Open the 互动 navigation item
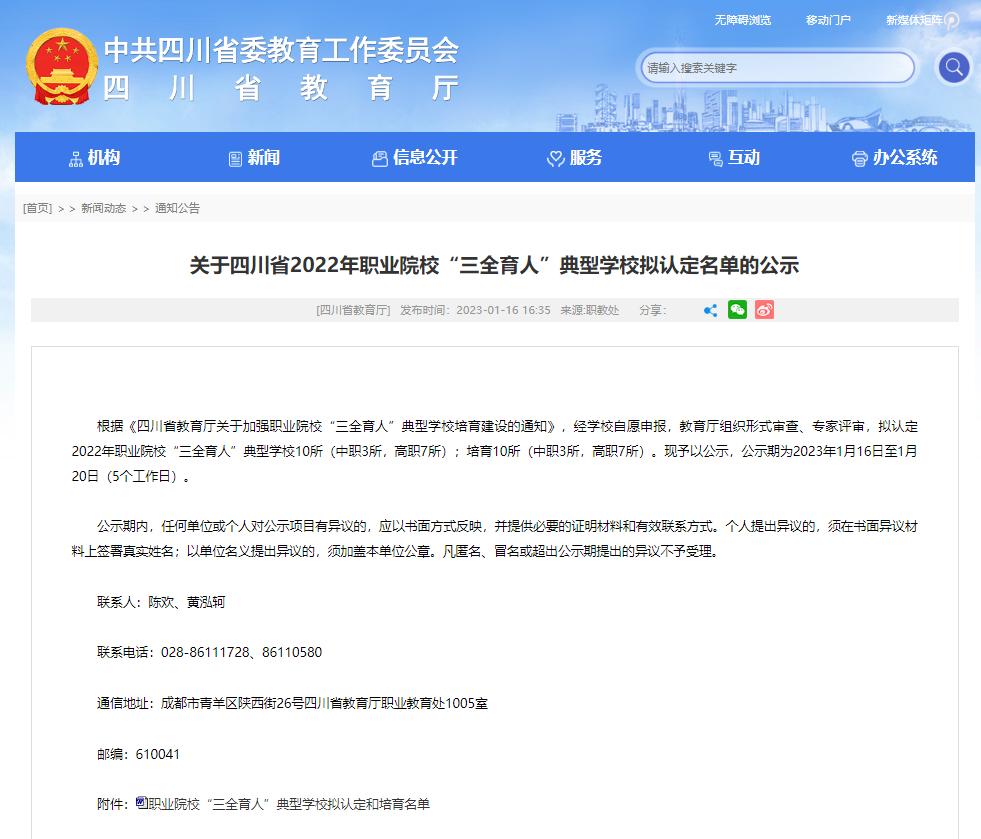Screen dimensions: 981x839 [734, 158]
